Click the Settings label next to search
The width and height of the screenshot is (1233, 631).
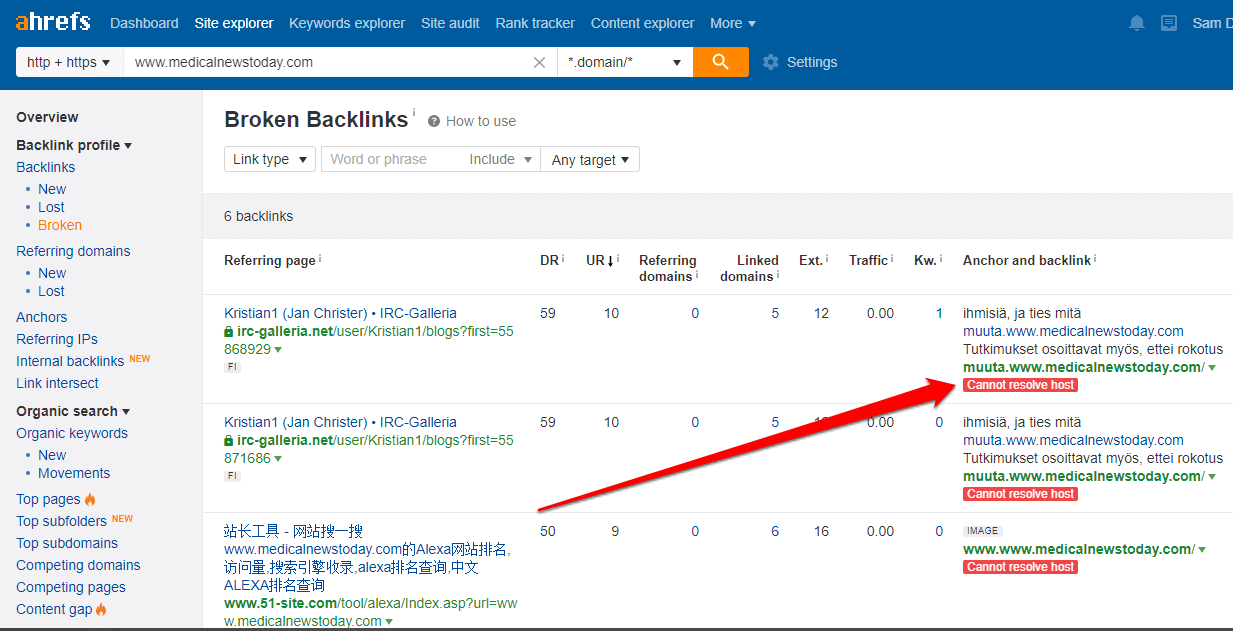point(812,62)
